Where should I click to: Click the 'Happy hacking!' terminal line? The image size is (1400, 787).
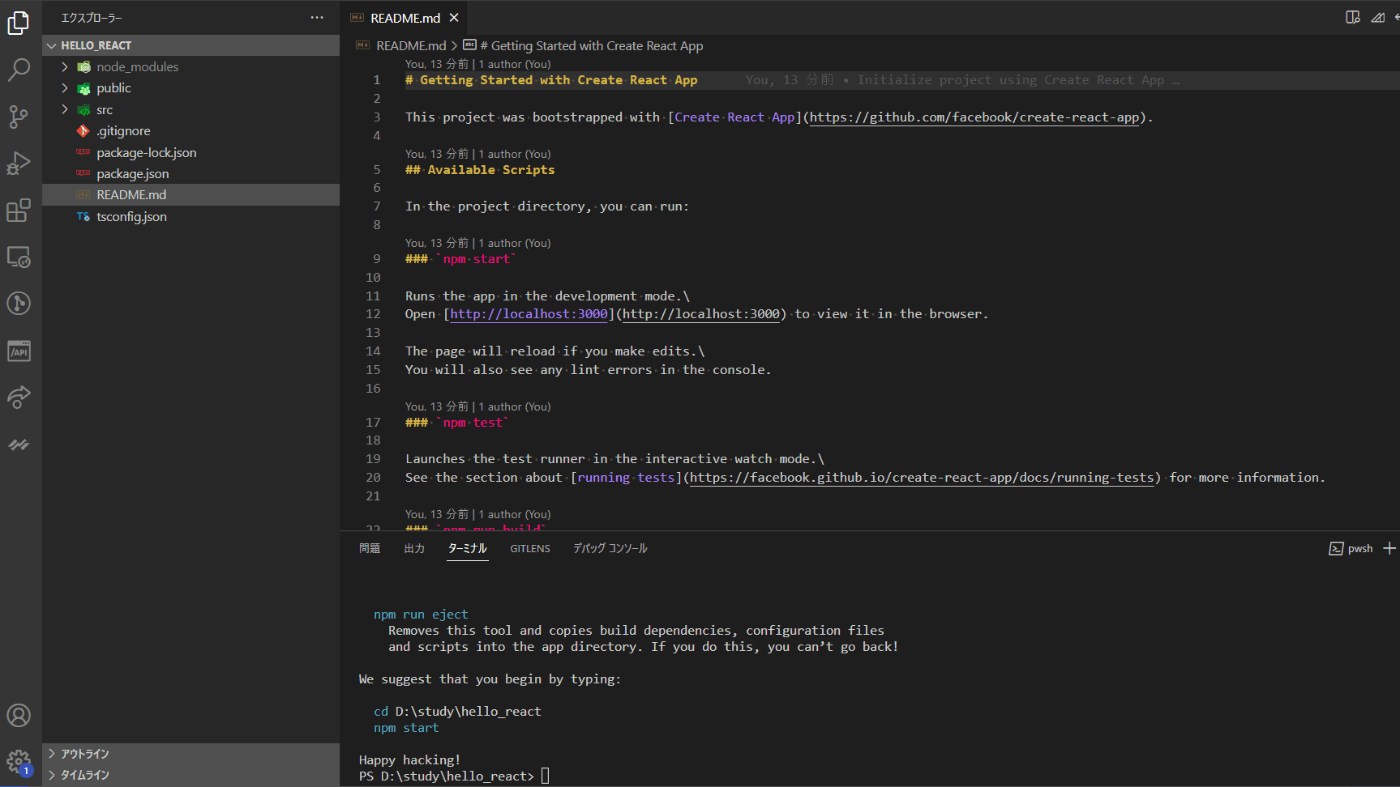point(410,760)
